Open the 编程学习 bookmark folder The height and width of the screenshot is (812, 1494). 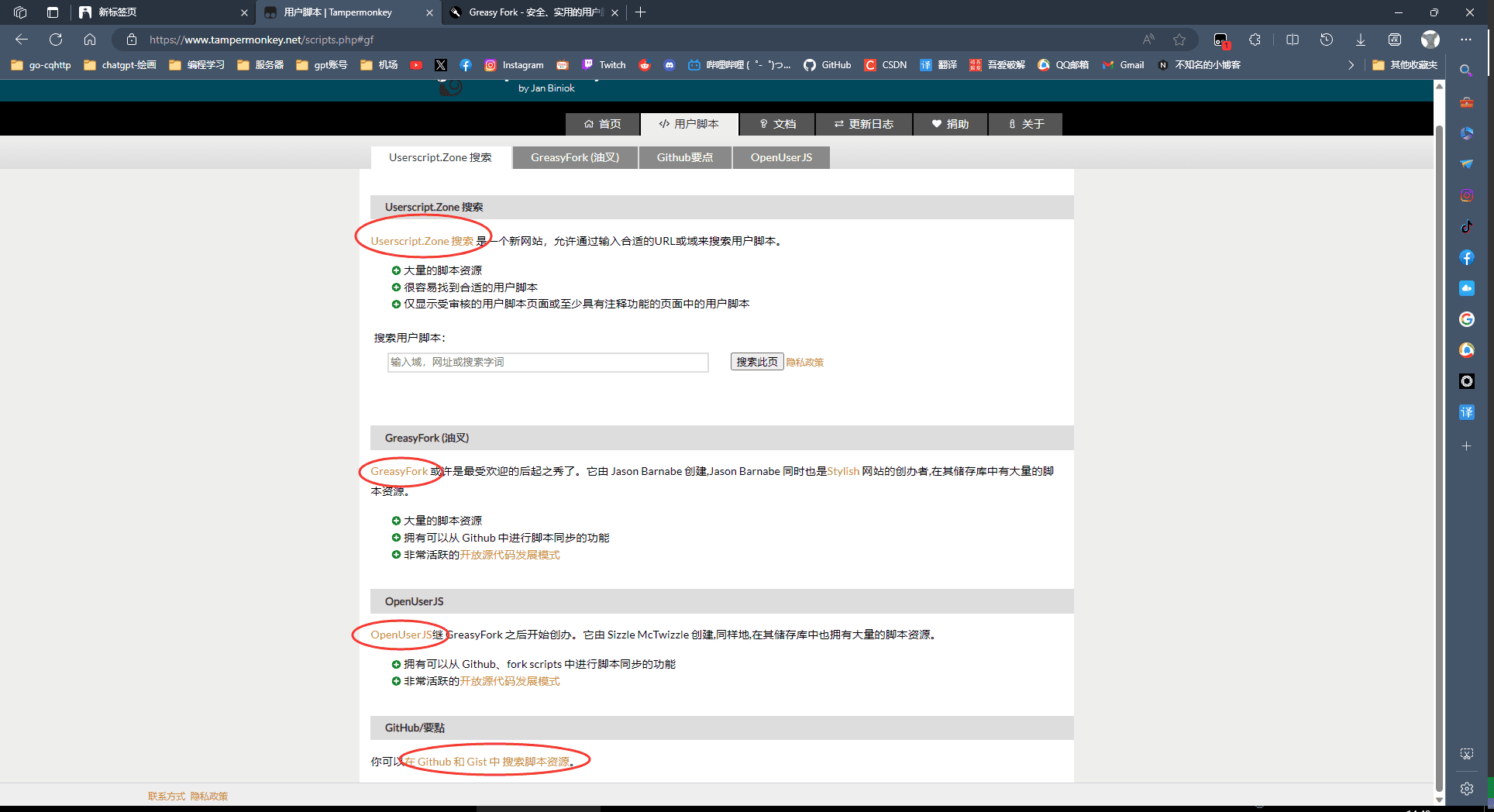coord(197,65)
